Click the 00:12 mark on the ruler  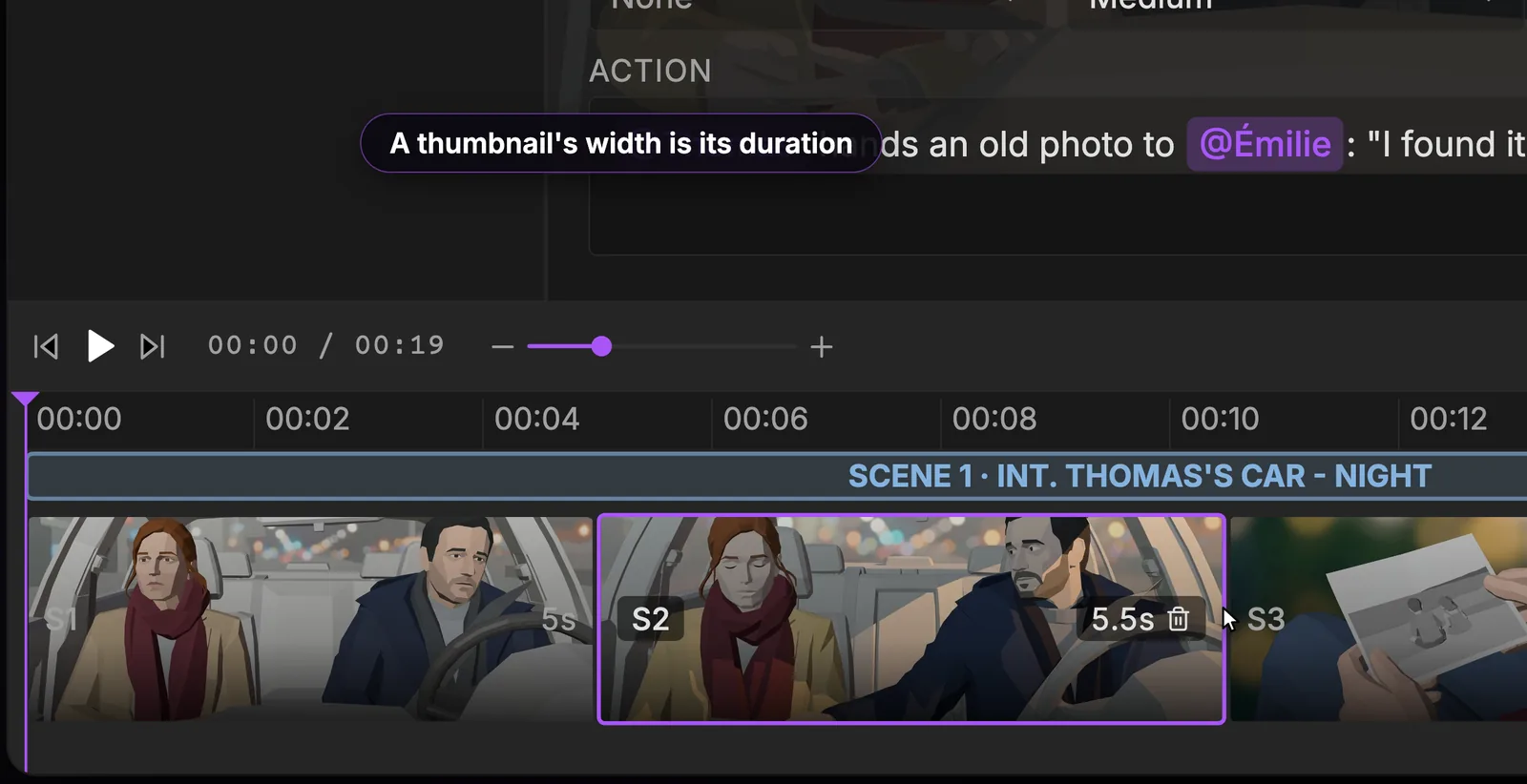coord(1449,419)
